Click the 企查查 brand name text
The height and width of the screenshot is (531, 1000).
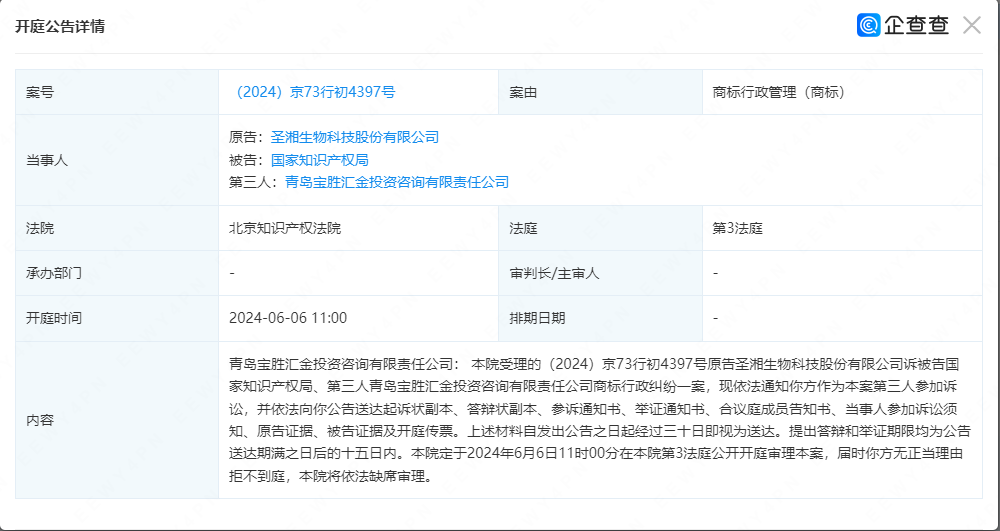pyautogui.click(x=916, y=25)
